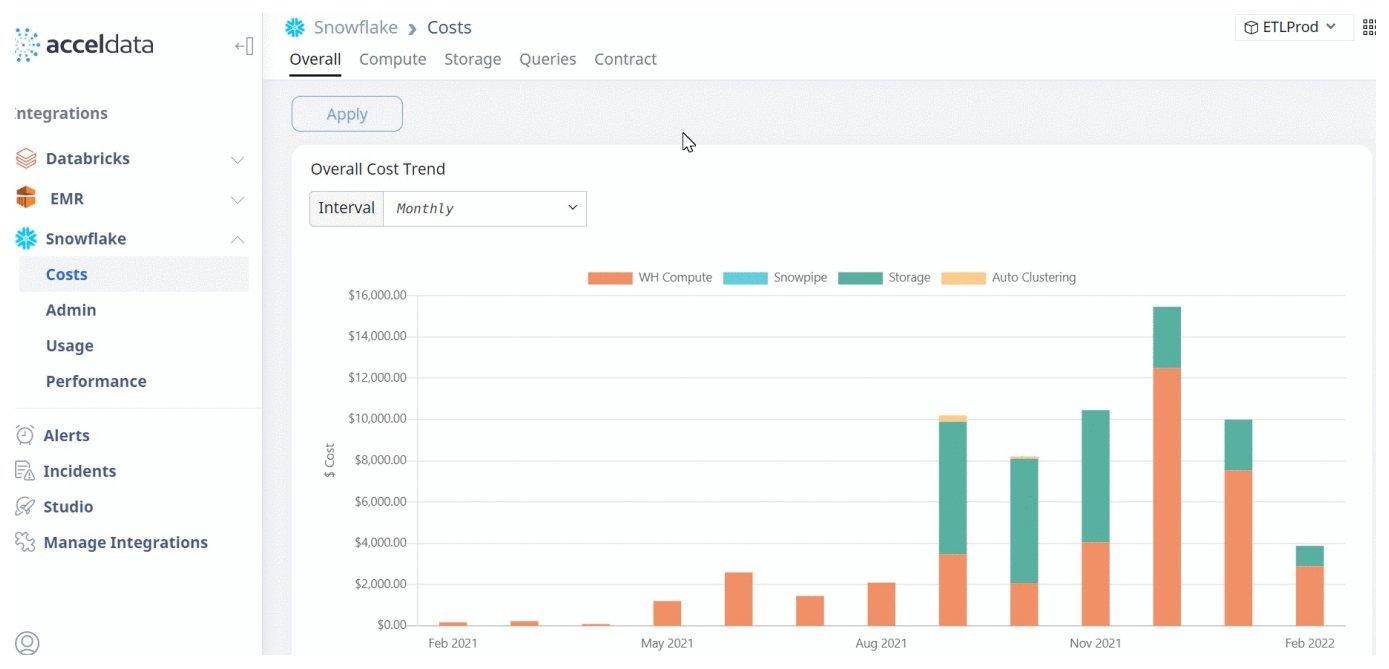Click the Feb 2022 bar's green storage segment
1389x669 pixels.
point(1310,556)
